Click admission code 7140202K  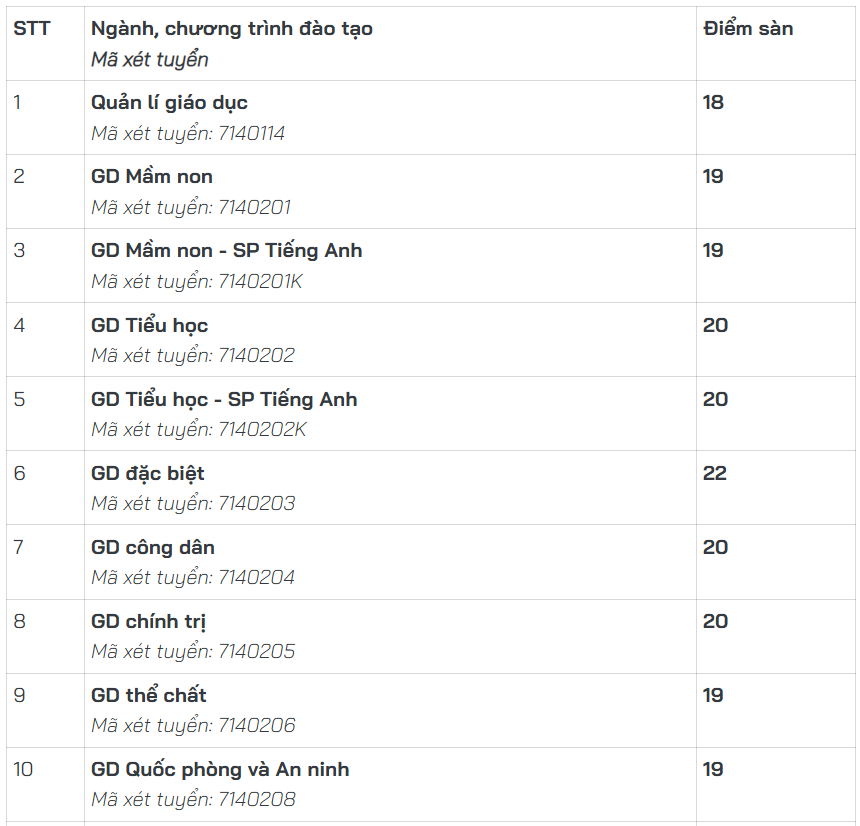point(262,429)
